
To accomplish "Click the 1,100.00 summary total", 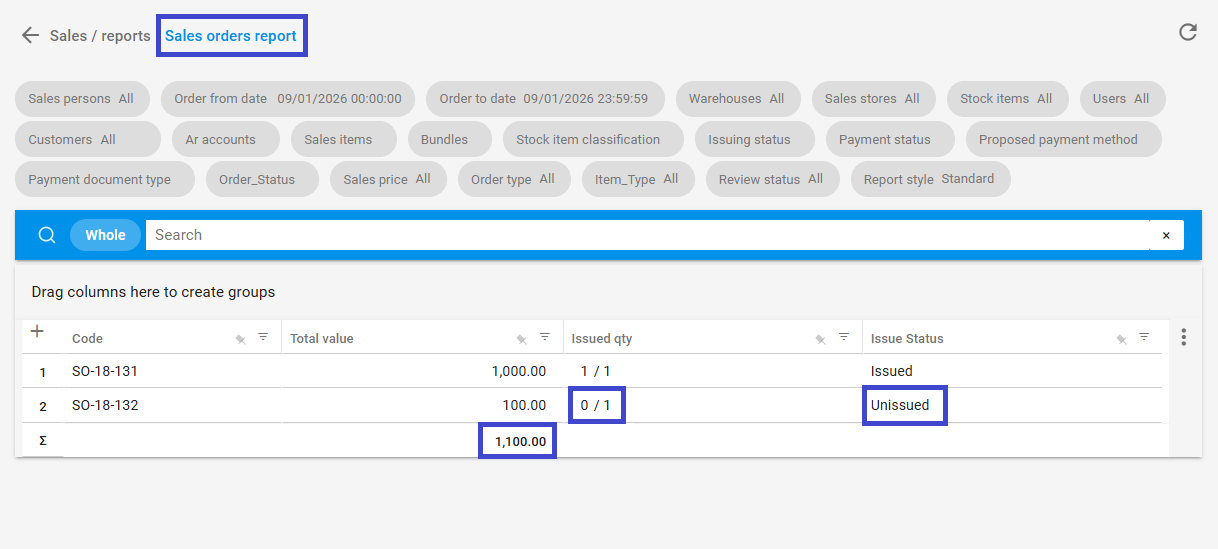I will pos(519,441).
